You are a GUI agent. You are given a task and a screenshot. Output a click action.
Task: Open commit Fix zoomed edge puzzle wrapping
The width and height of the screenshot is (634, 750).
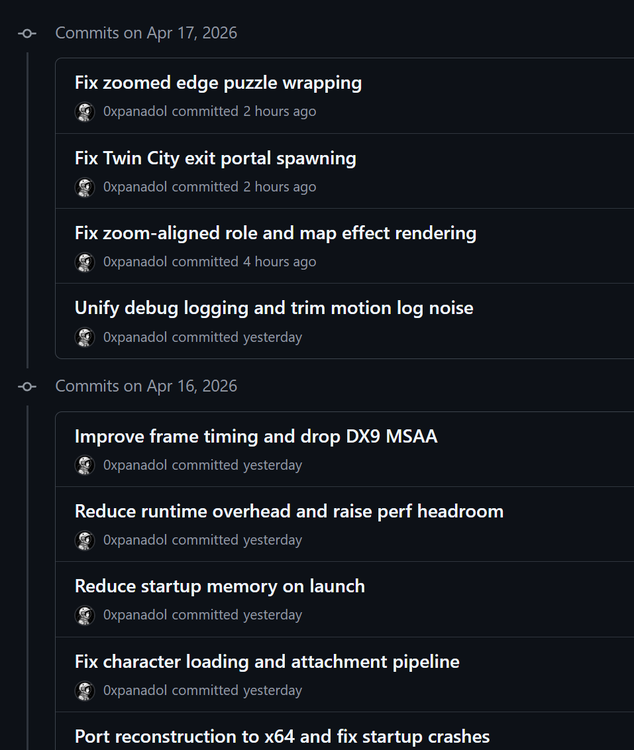coord(218,83)
